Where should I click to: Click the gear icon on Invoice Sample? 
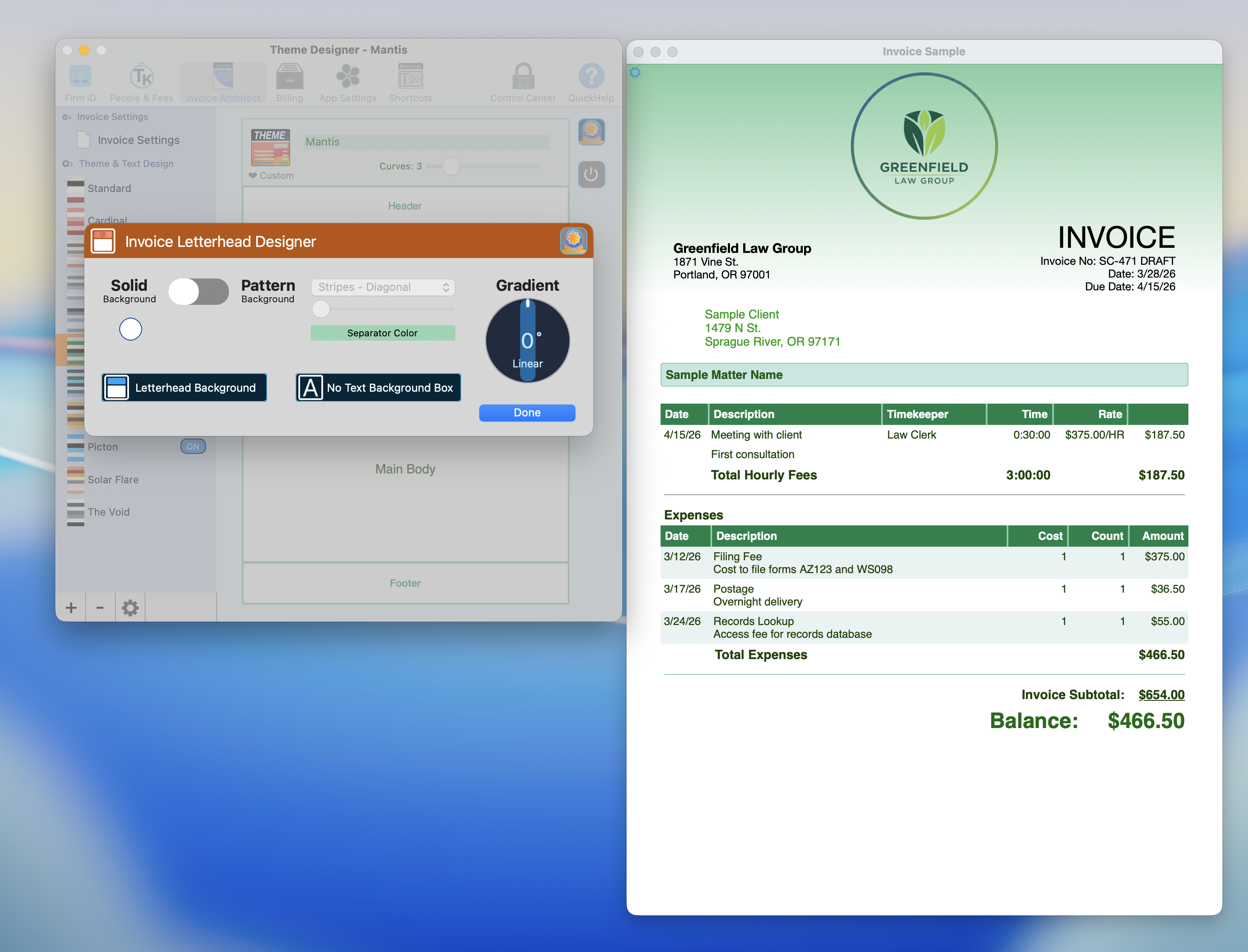coord(635,72)
